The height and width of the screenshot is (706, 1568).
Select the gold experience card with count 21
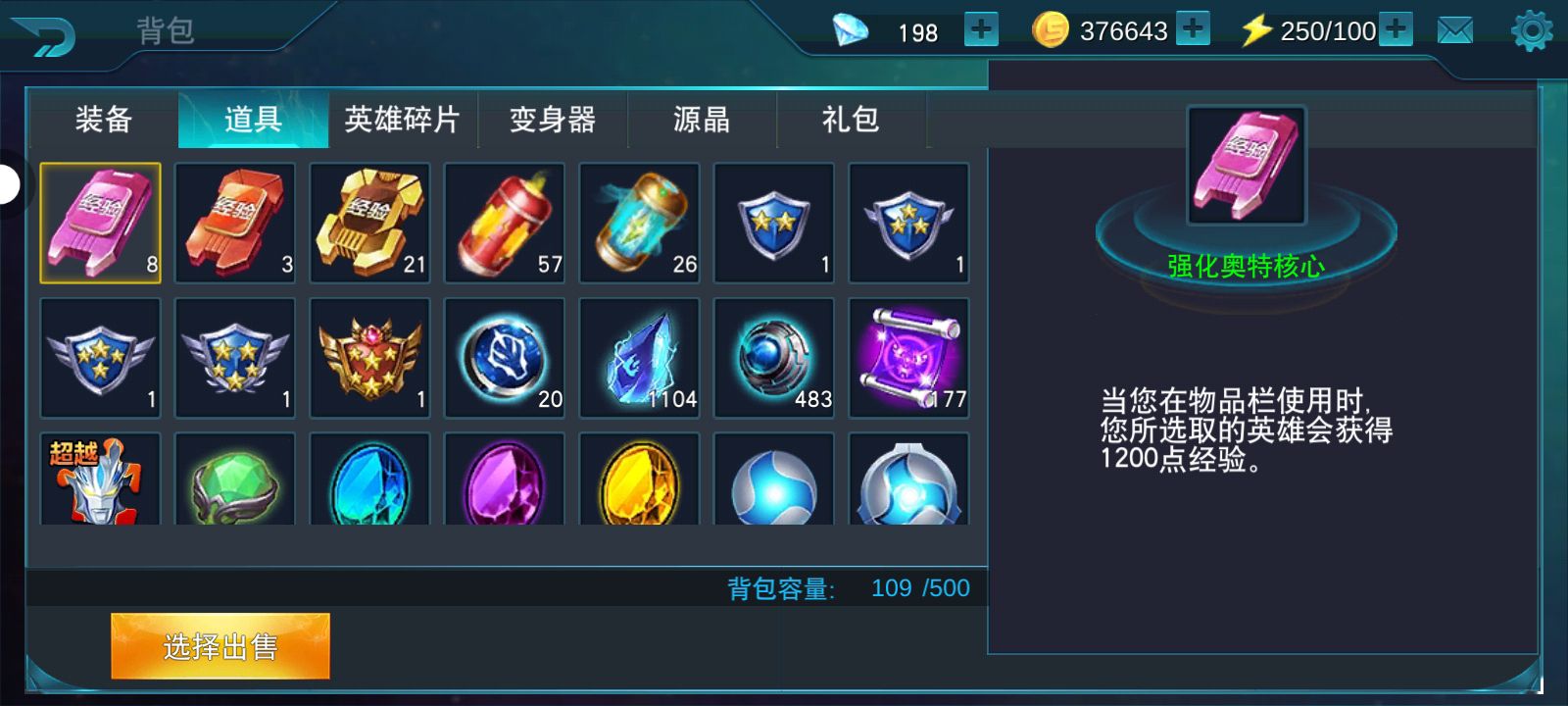[369, 224]
